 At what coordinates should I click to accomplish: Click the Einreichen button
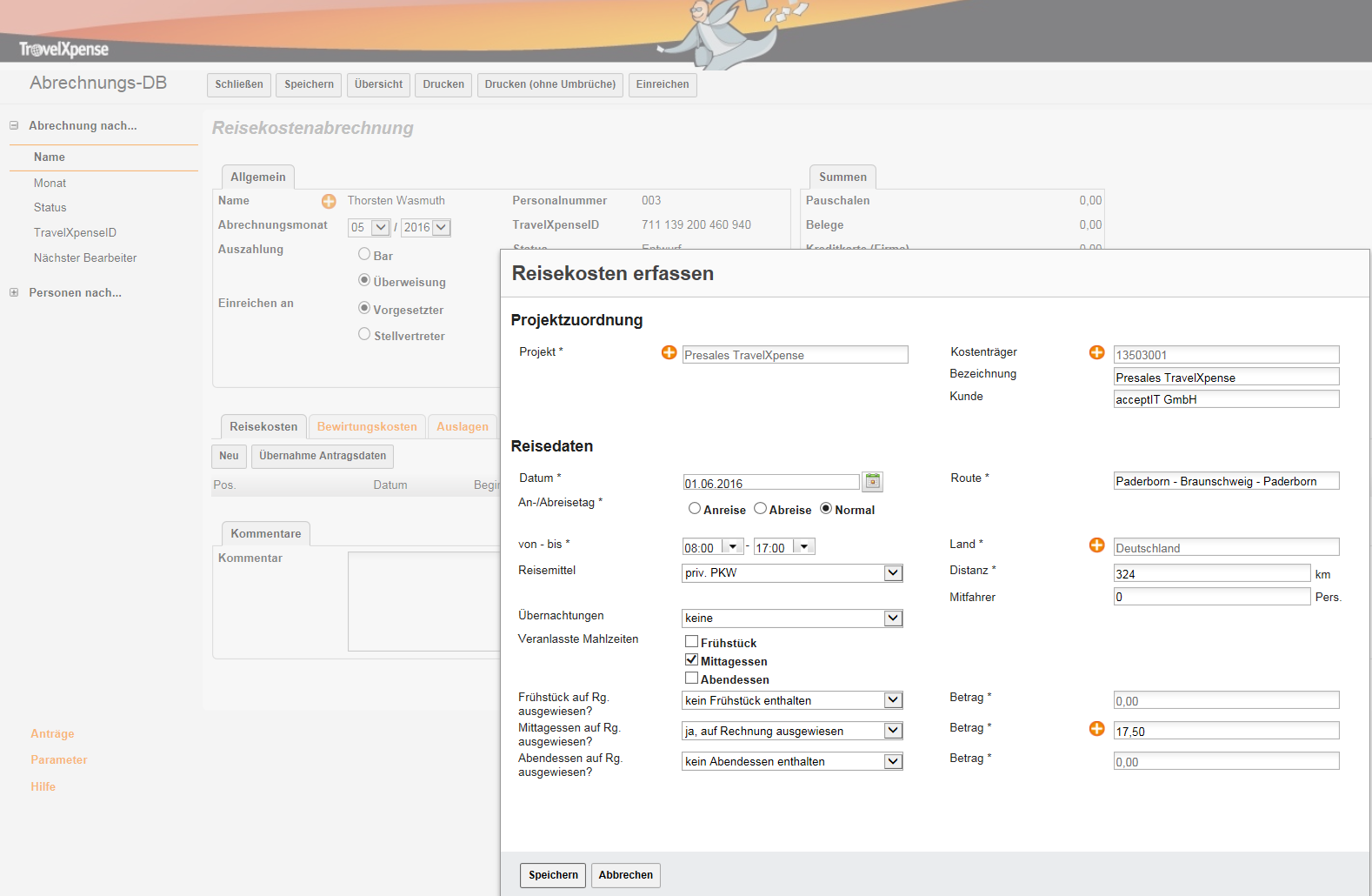click(x=663, y=84)
